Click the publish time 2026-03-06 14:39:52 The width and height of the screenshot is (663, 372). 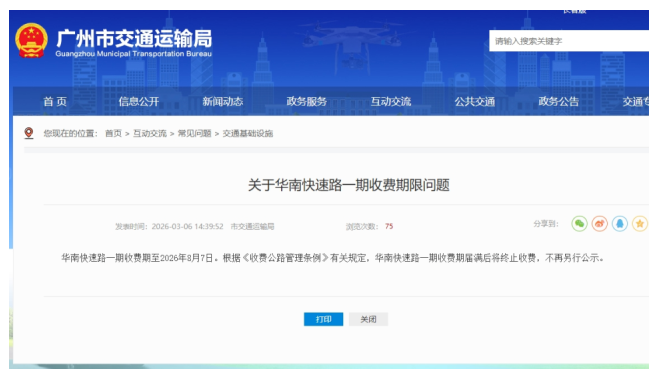[187, 227]
